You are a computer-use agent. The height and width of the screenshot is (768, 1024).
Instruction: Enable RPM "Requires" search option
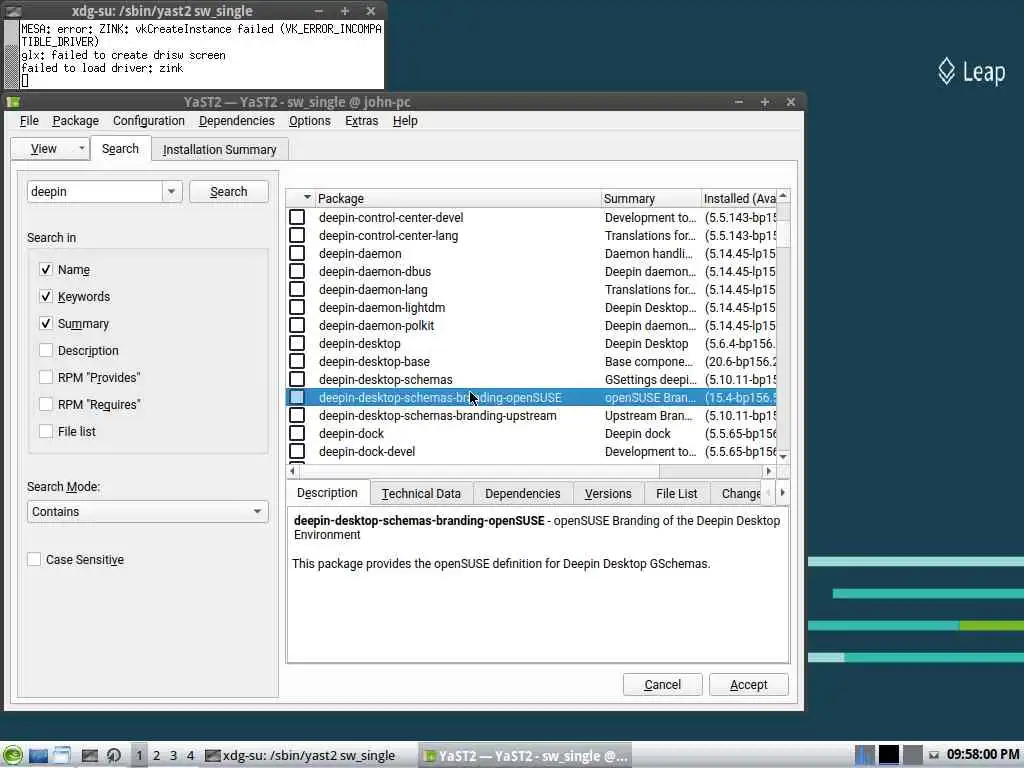(46, 404)
